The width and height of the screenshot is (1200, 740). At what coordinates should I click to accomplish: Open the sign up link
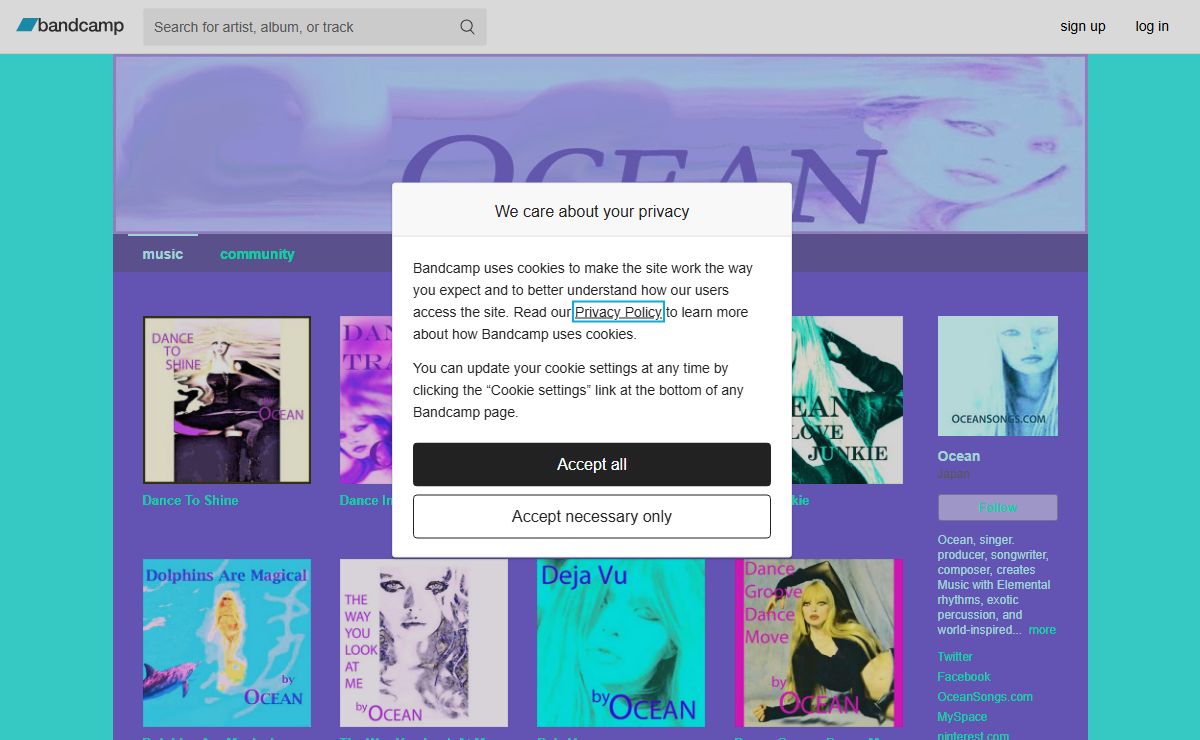(x=1083, y=27)
